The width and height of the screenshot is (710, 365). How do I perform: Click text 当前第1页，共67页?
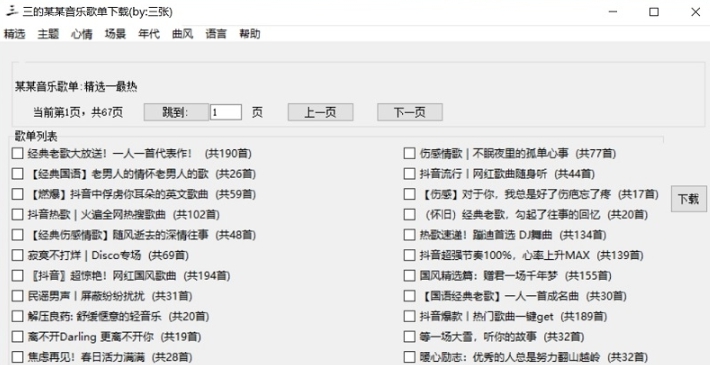[x=78, y=112]
